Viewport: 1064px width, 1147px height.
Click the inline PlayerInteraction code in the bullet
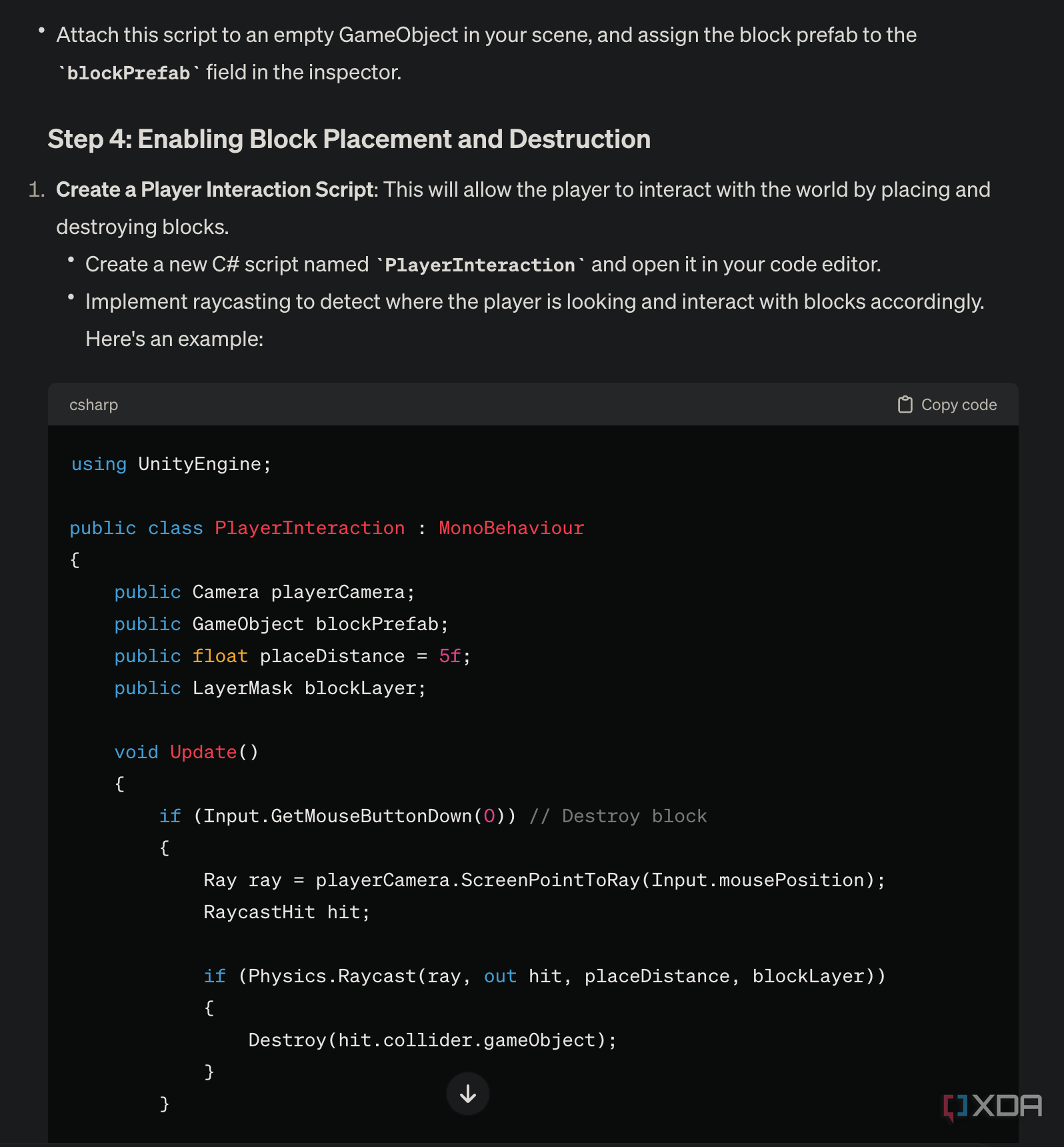pyautogui.click(x=479, y=265)
